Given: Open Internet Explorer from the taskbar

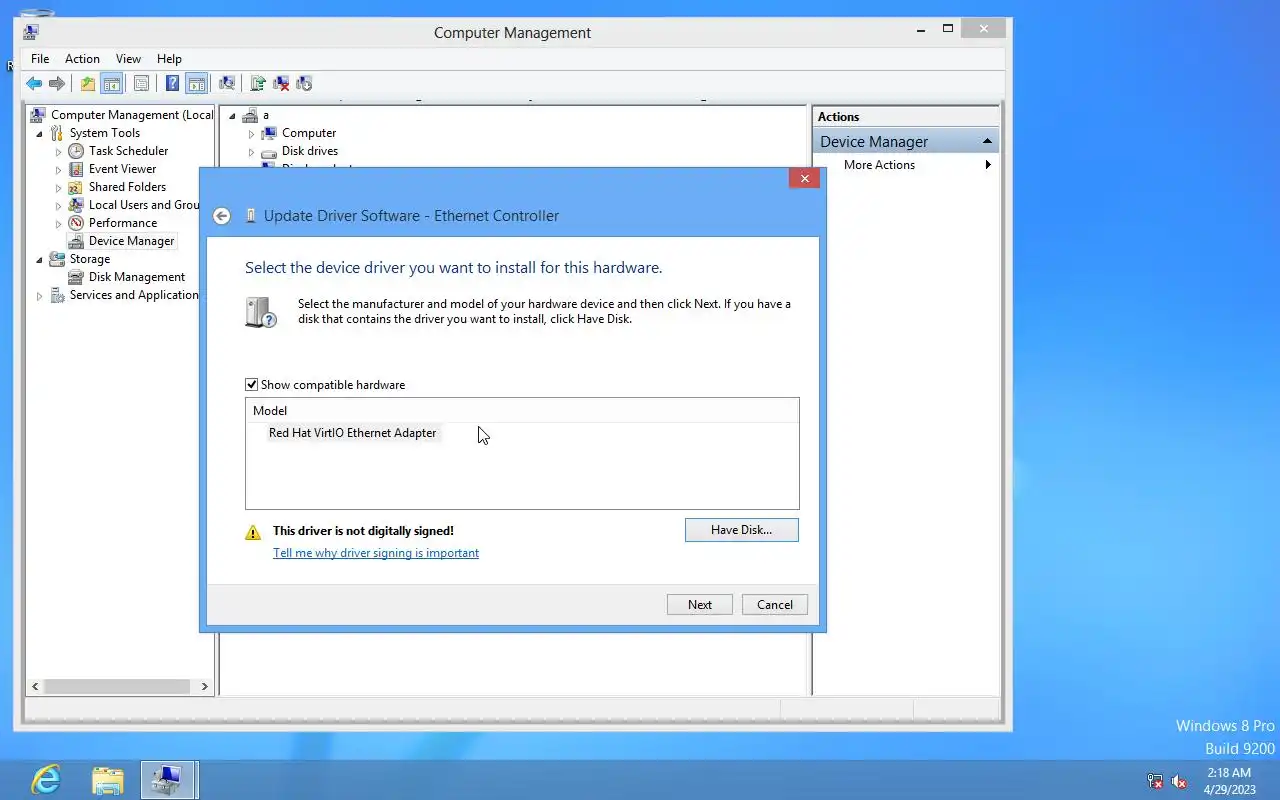Looking at the screenshot, I should (x=46, y=780).
